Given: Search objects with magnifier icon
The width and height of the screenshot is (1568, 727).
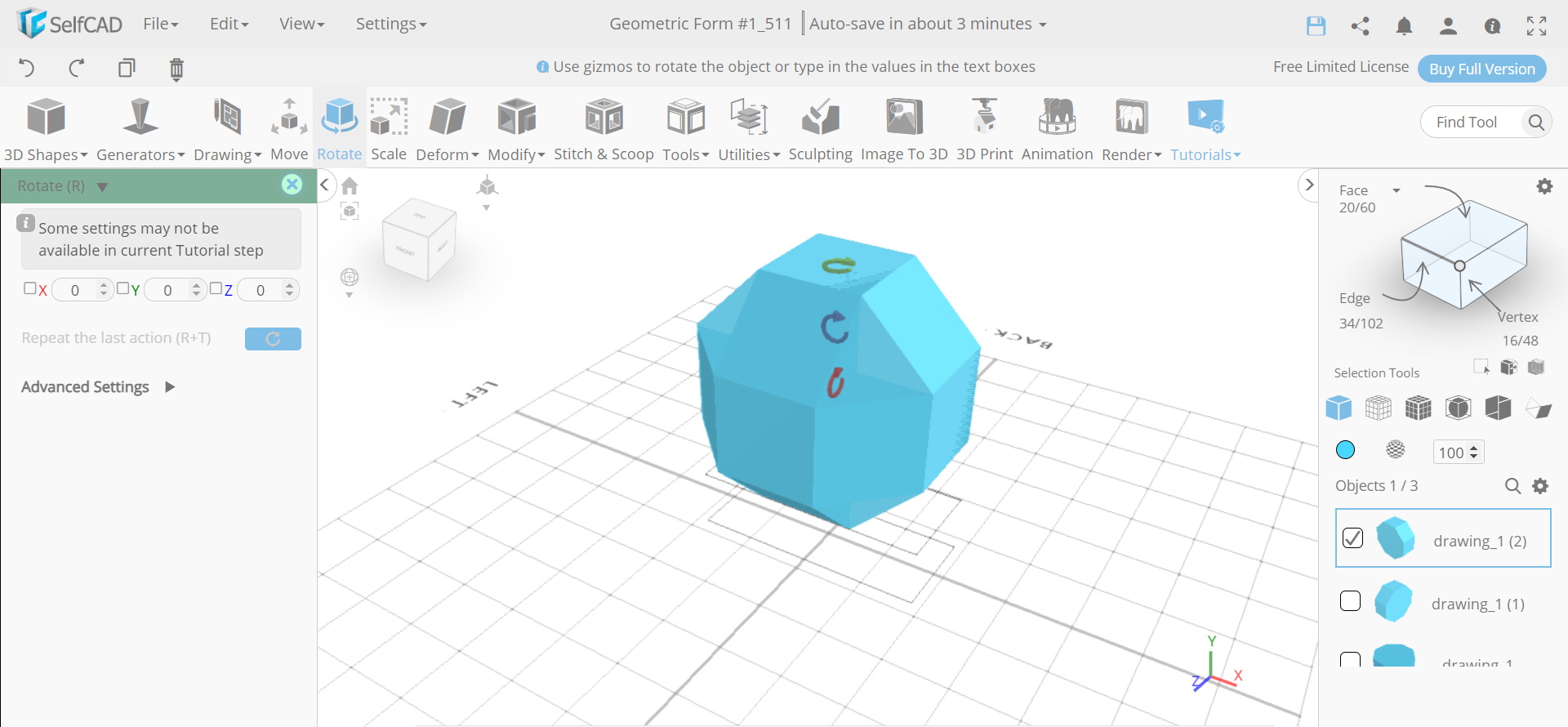Looking at the screenshot, I should (1512, 486).
